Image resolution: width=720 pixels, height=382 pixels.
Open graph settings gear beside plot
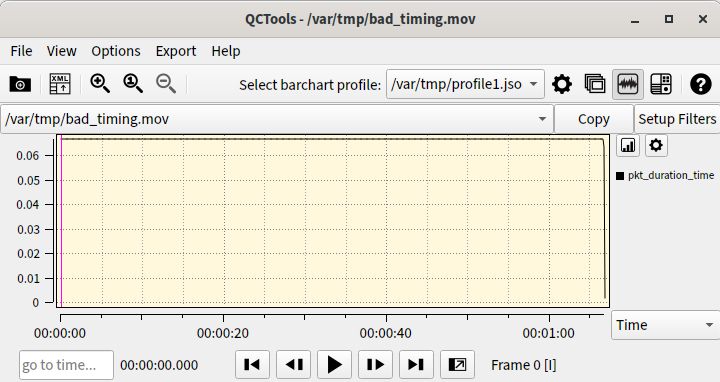[656, 146]
